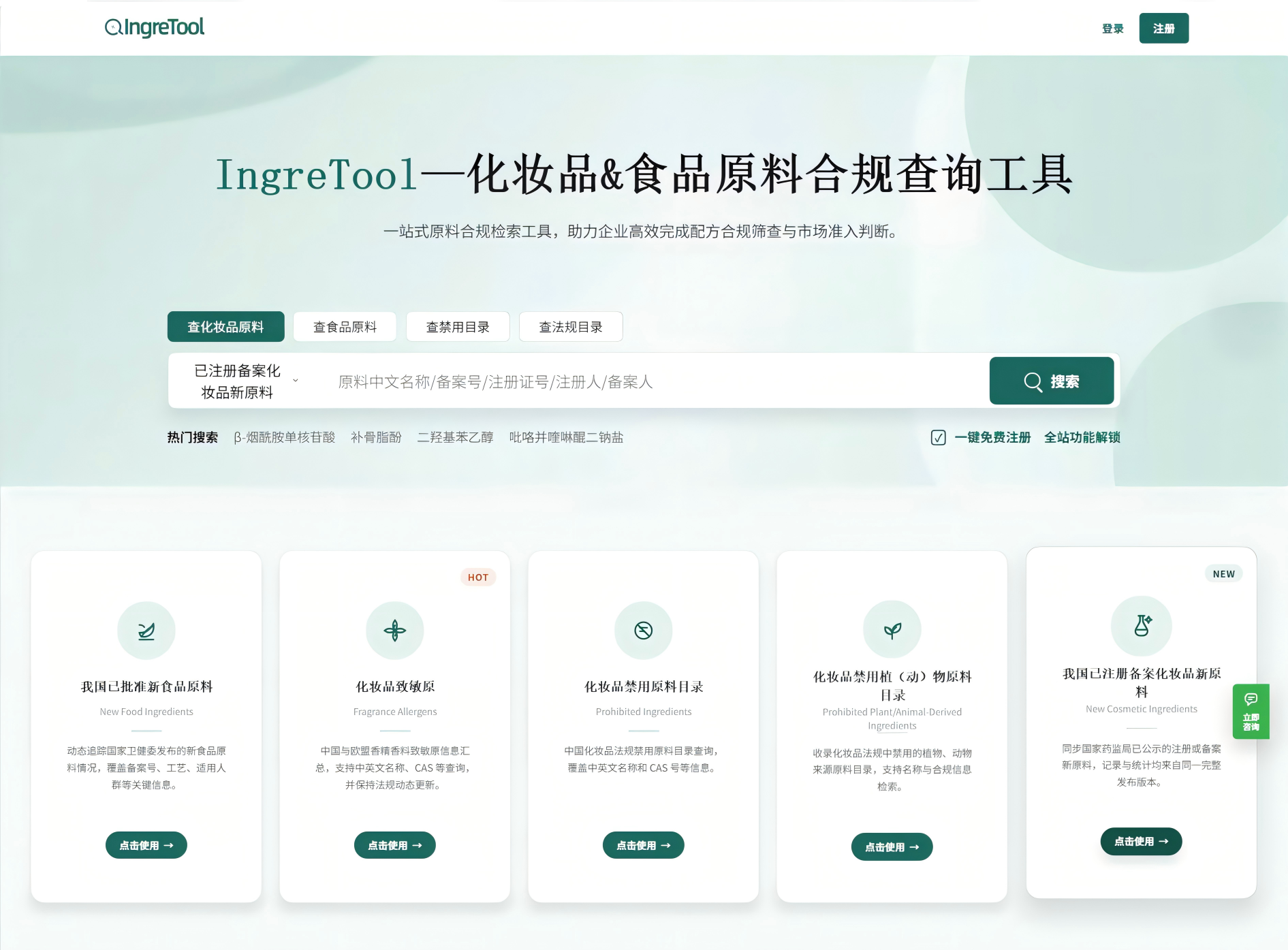The image size is (1288, 950).
Task: Click 点击使用 under 化妆品禁用植（动）物原料目录
Action: pyautogui.click(x=892, y=847)
